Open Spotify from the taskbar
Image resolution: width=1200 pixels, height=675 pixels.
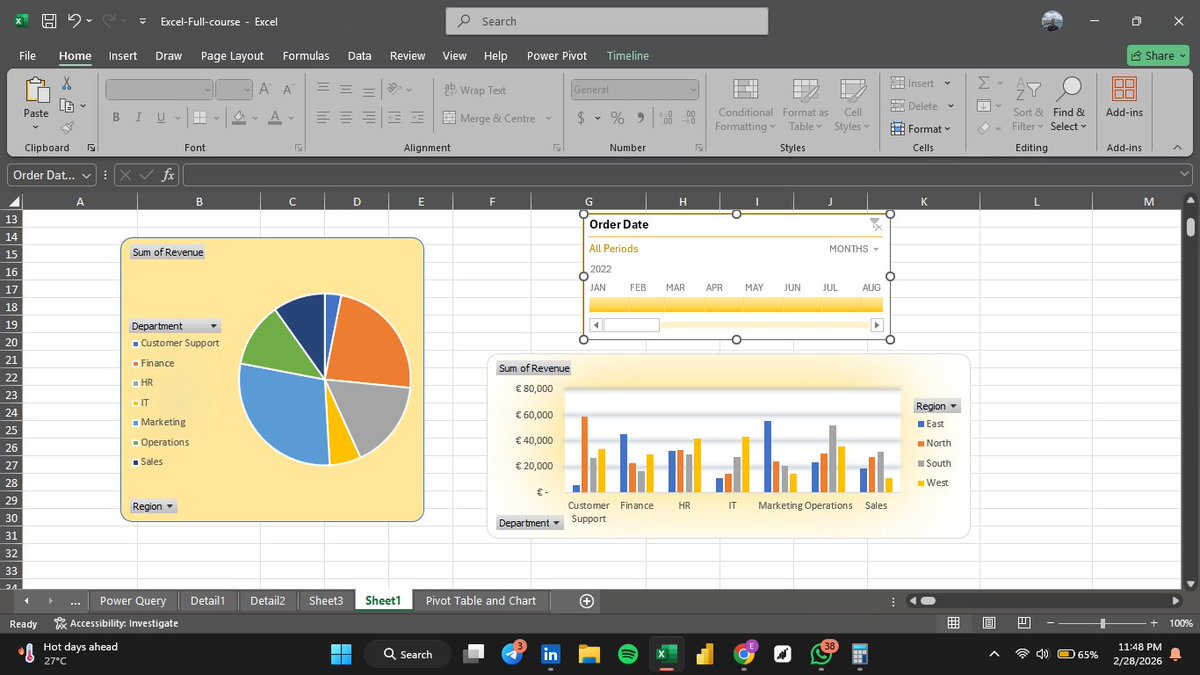[x=628, y=654]
